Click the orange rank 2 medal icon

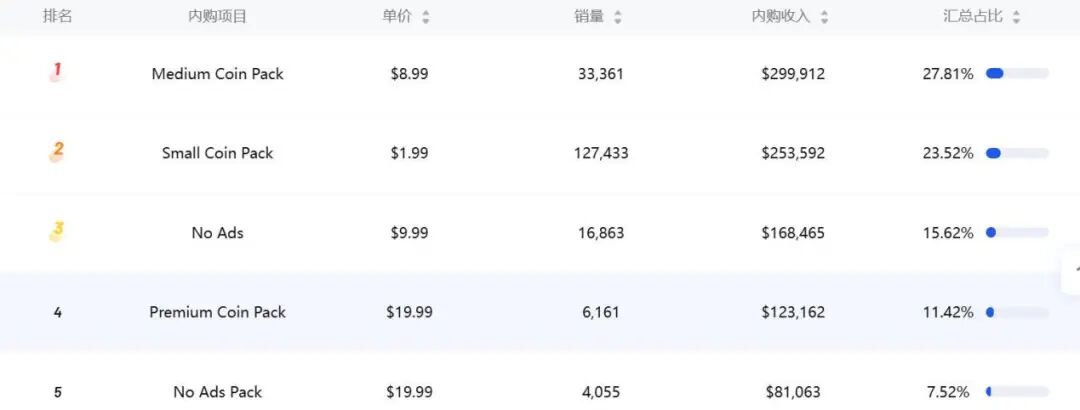click(x=57, y=152)
